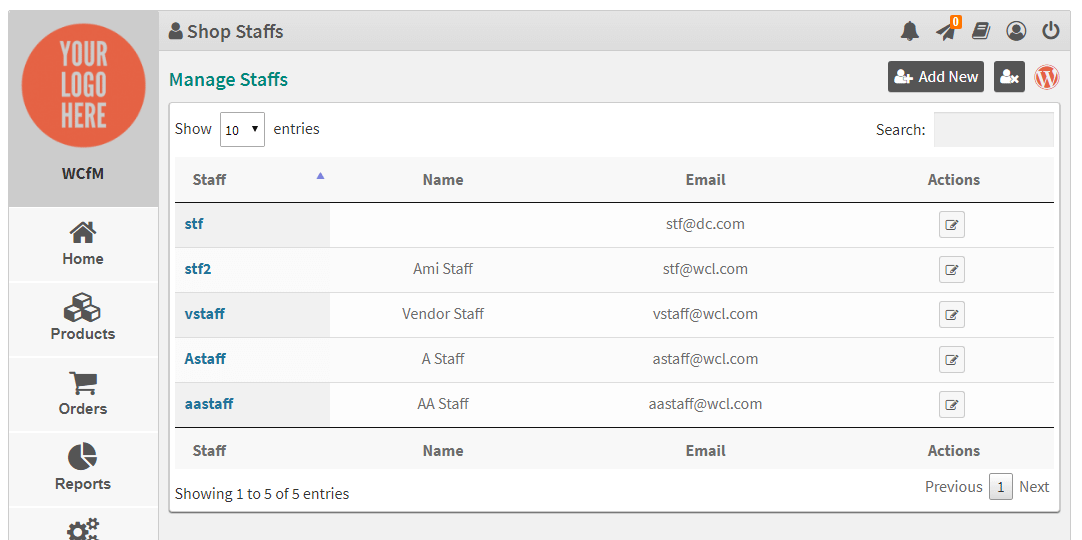Click the Add New staff button
The width and height of the screenshot is (1082, 540).
[936, 77]
